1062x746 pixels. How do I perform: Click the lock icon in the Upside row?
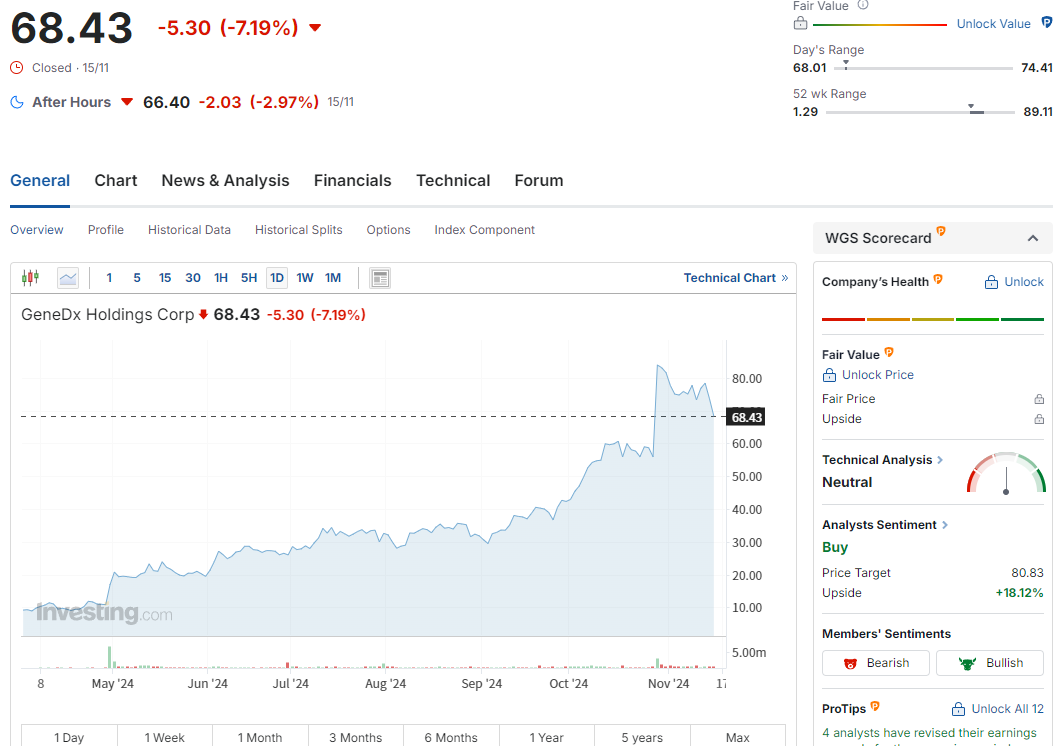click(x=1039, y=419)
